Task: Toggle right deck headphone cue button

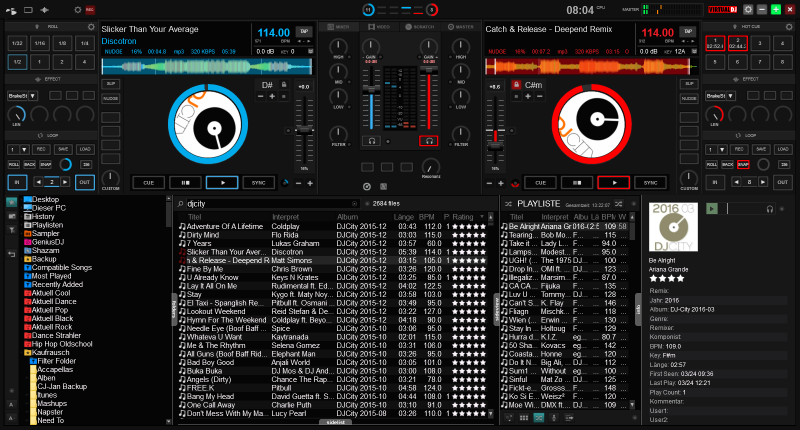Action: 429,141
